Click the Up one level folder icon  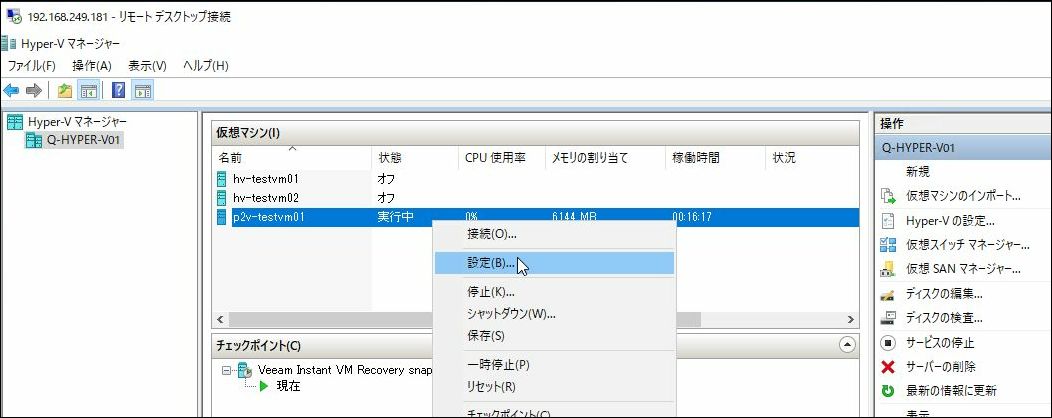coord(65,91)
